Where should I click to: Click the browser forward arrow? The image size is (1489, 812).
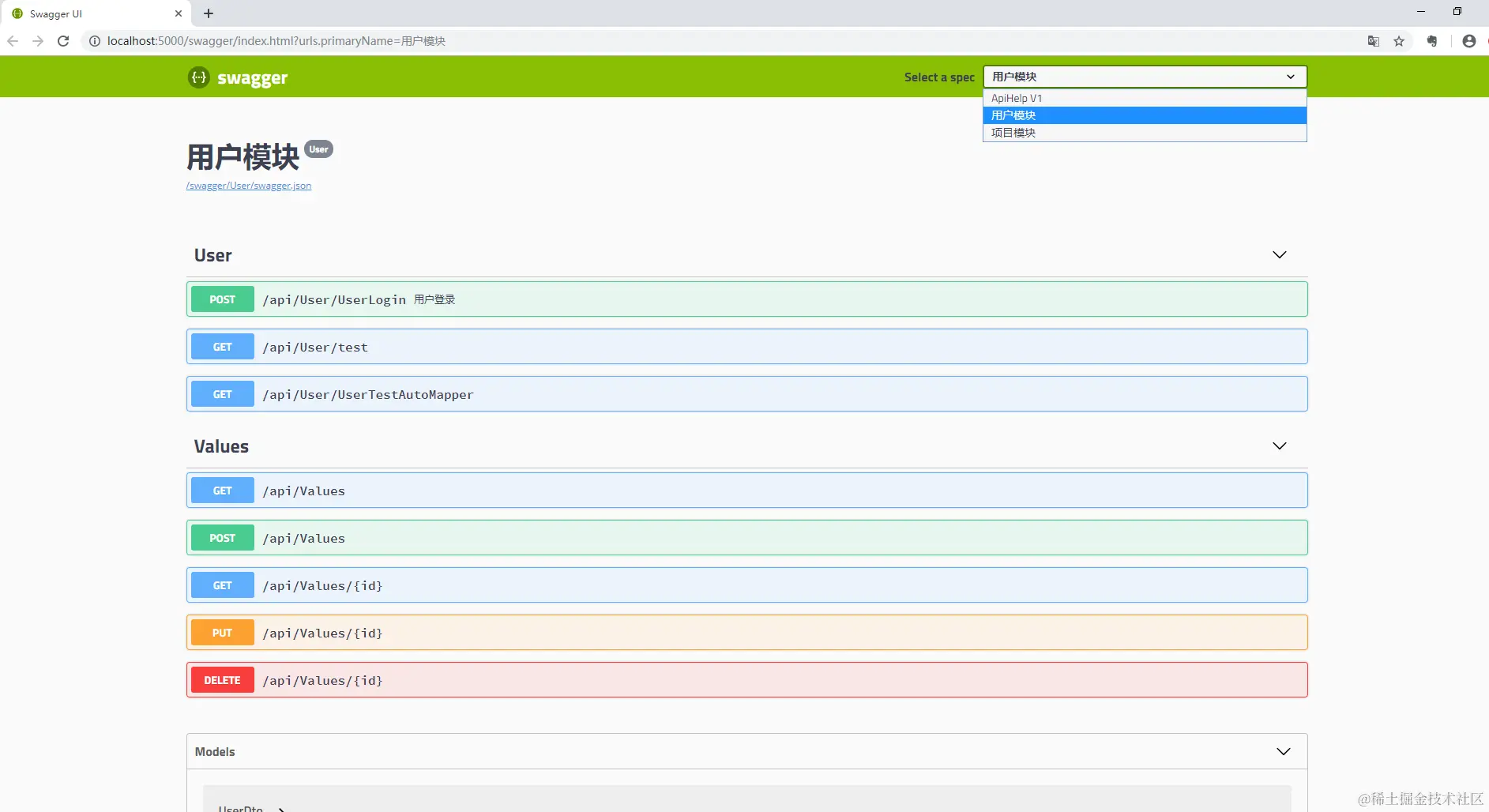[38, 41]
